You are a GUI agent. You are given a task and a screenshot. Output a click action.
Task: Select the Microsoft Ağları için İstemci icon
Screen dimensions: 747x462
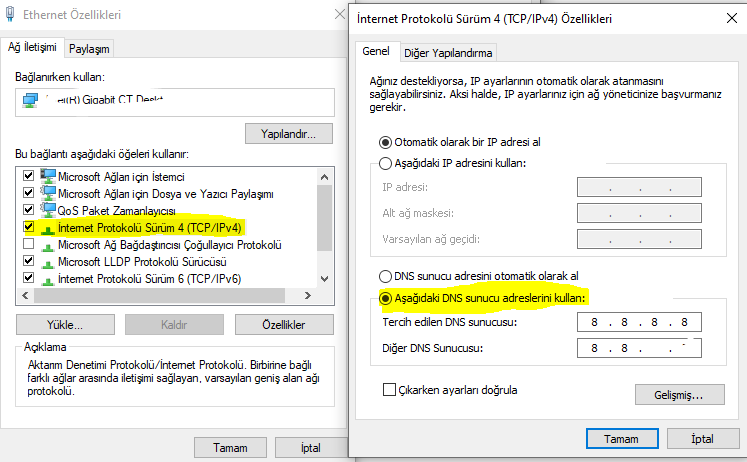(48, 176)
